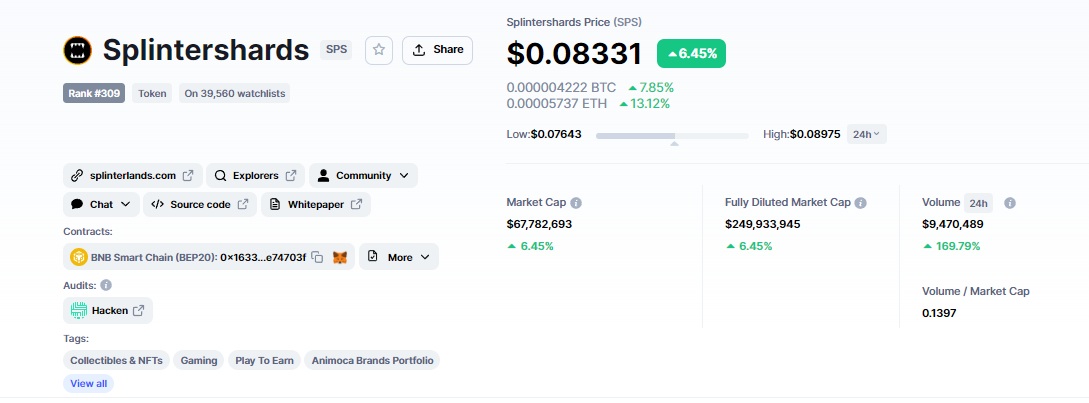Add token to MetaMask via fox icon

coord(340,257)
